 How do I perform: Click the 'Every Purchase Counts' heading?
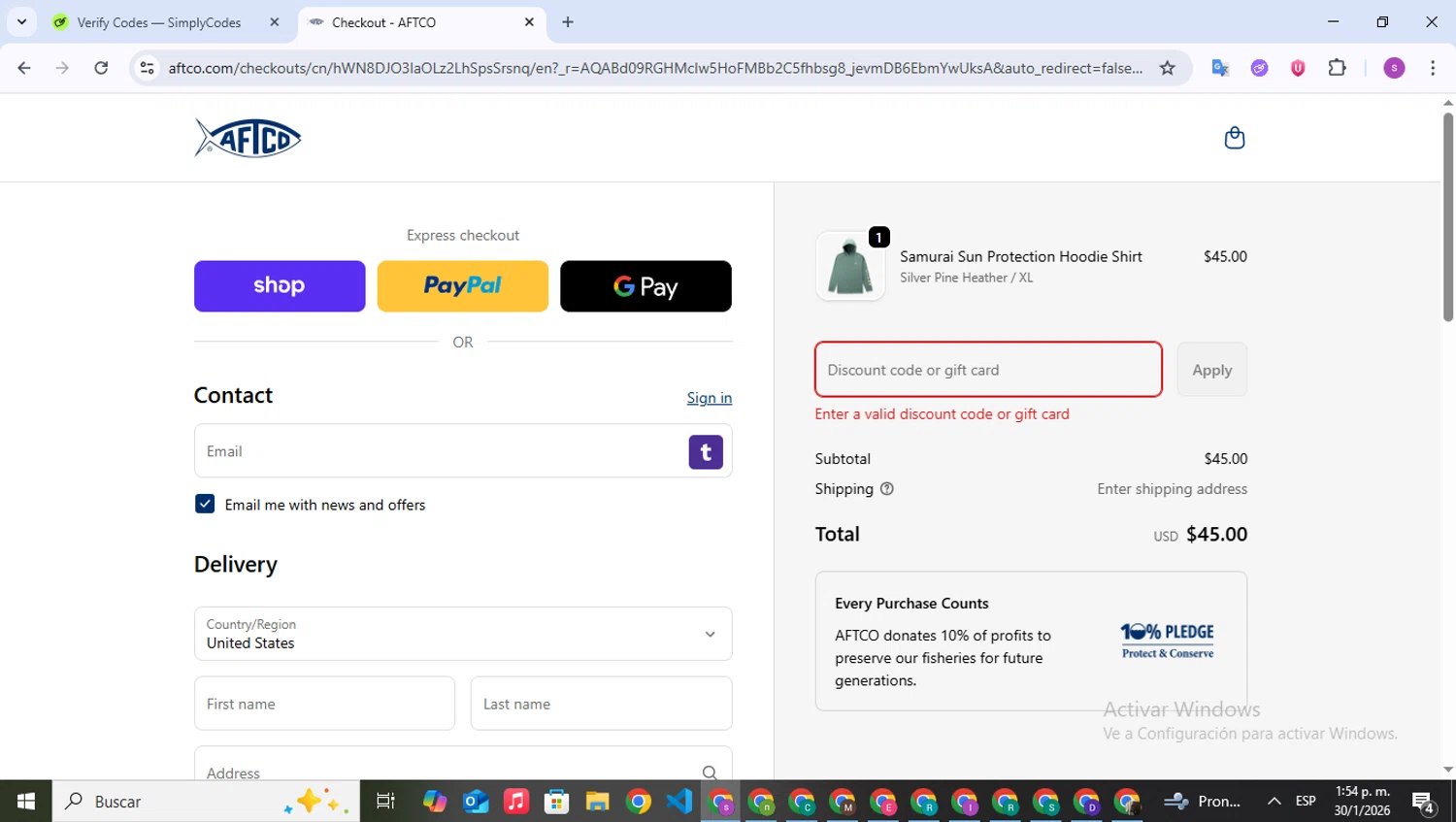point(911,604)
